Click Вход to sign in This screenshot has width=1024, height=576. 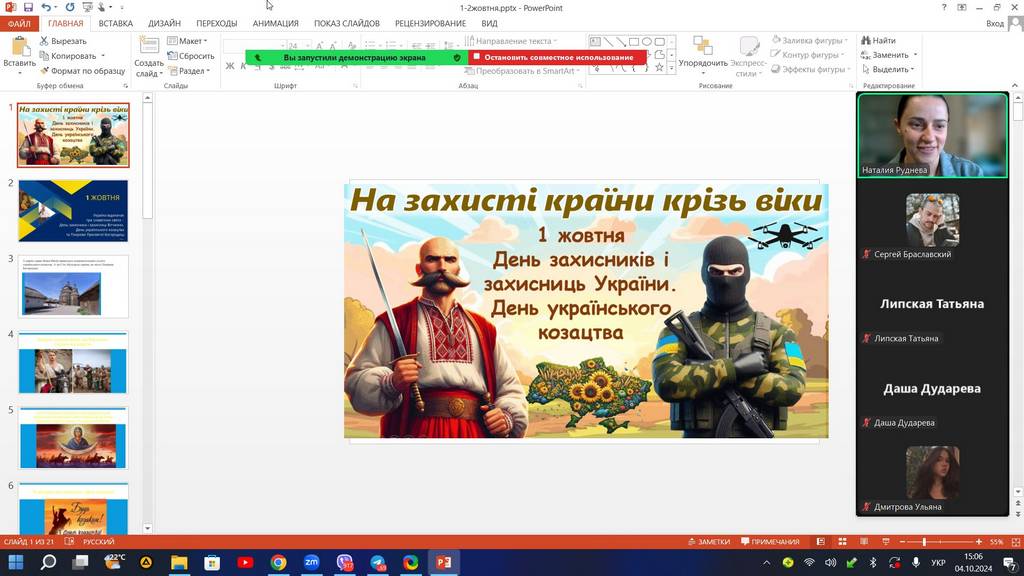click(x=995, y=24)
